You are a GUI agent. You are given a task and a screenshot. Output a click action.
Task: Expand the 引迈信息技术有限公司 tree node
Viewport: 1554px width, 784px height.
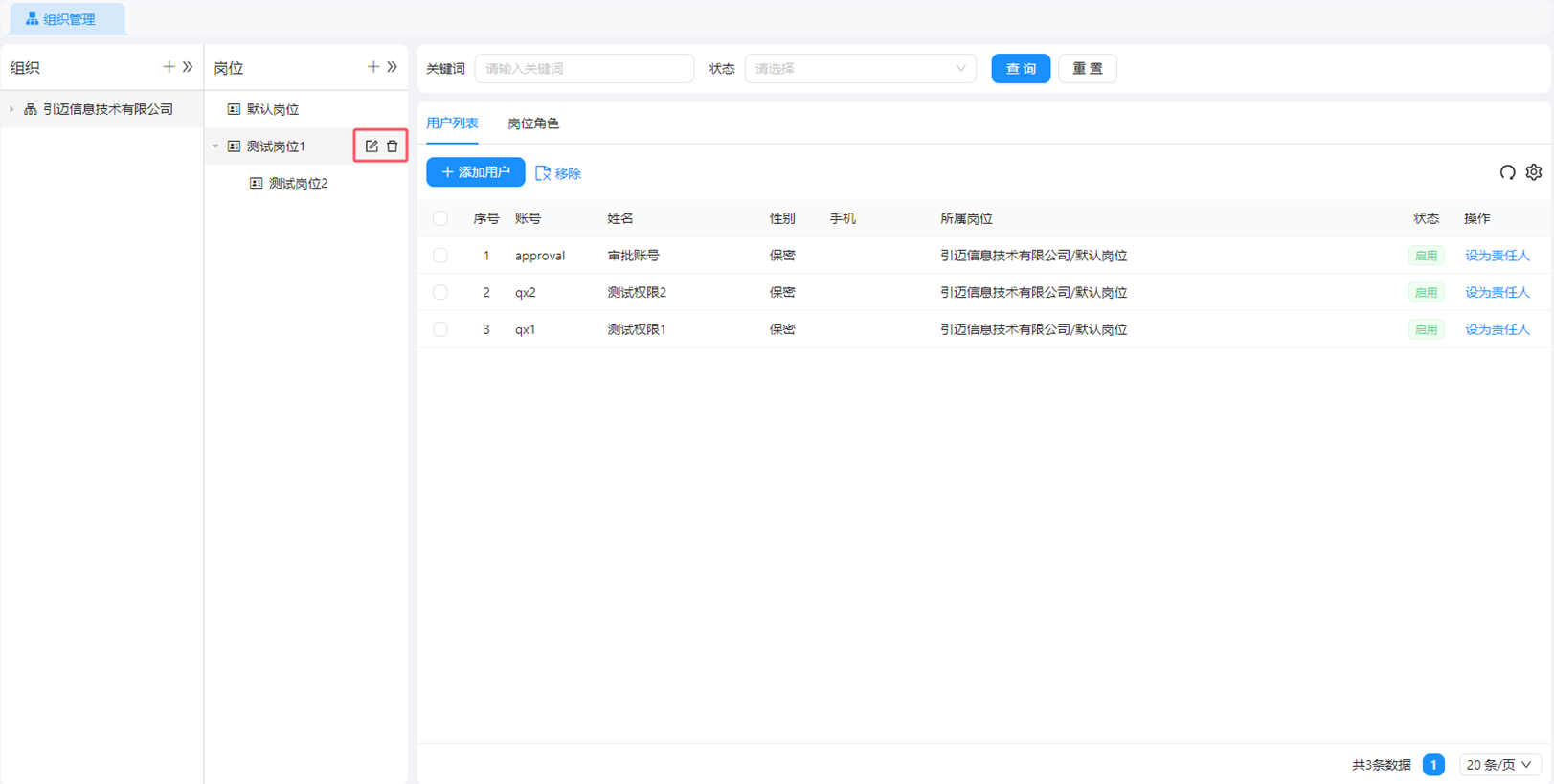[x=12, y=110]
